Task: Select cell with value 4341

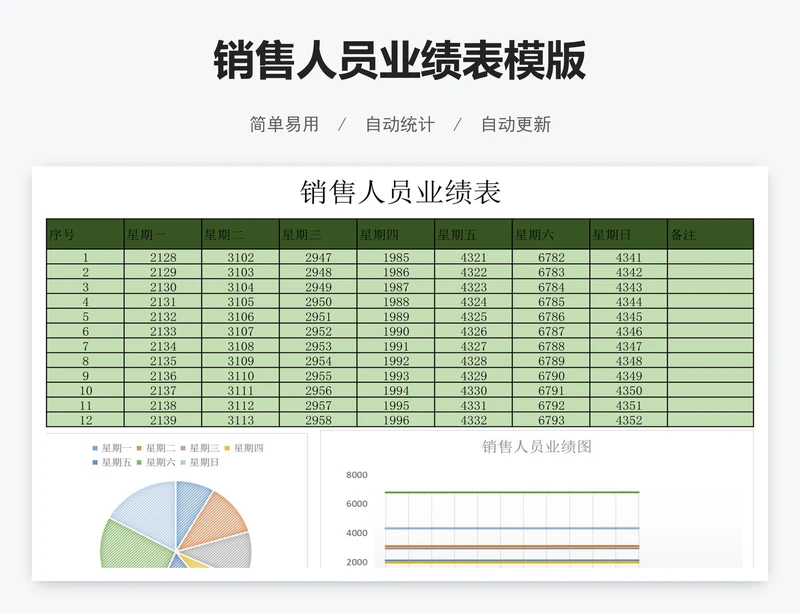Action: pyautogui.click(x=629, y=257)
